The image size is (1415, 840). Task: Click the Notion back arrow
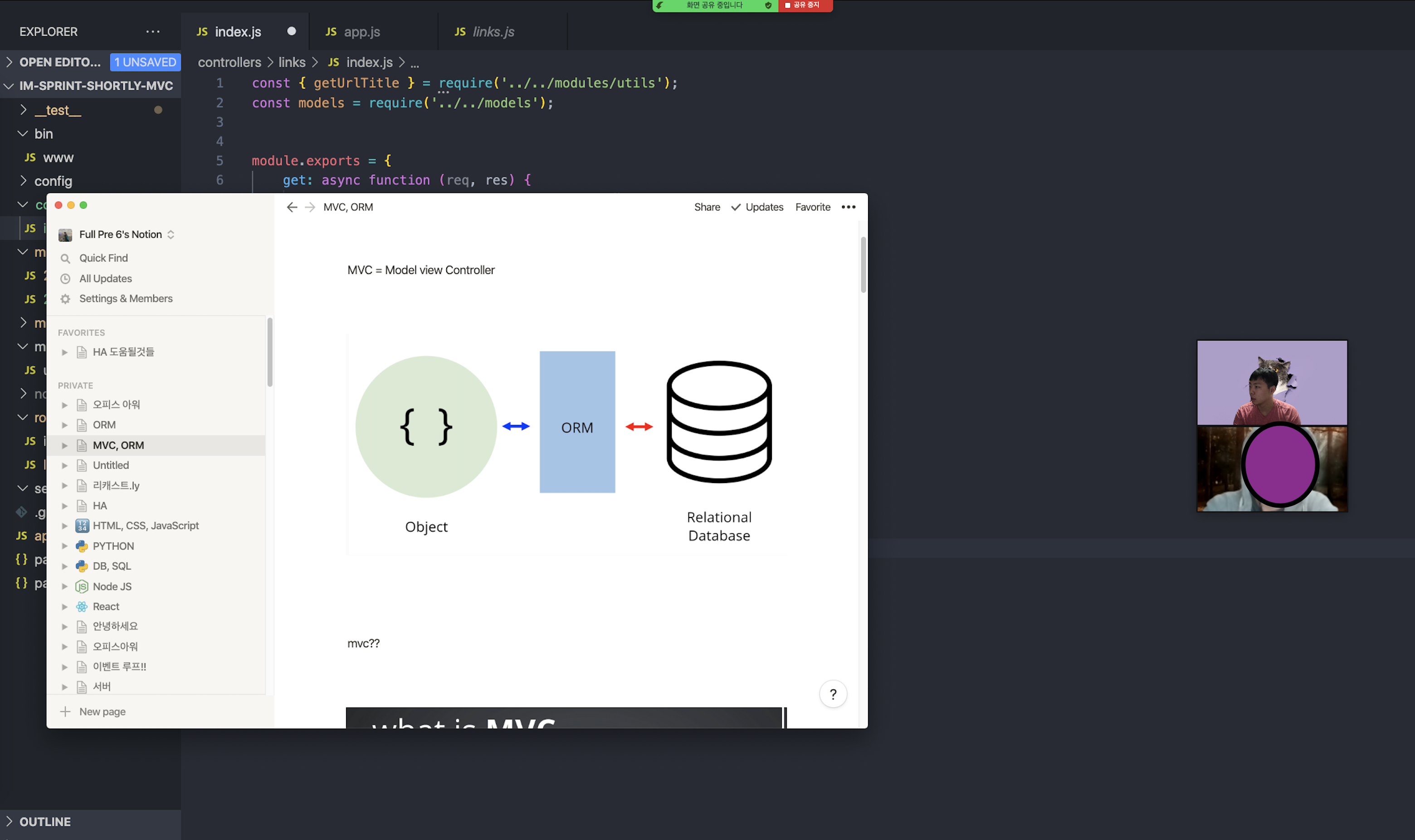pyautogui.click(x=292, y=207)
